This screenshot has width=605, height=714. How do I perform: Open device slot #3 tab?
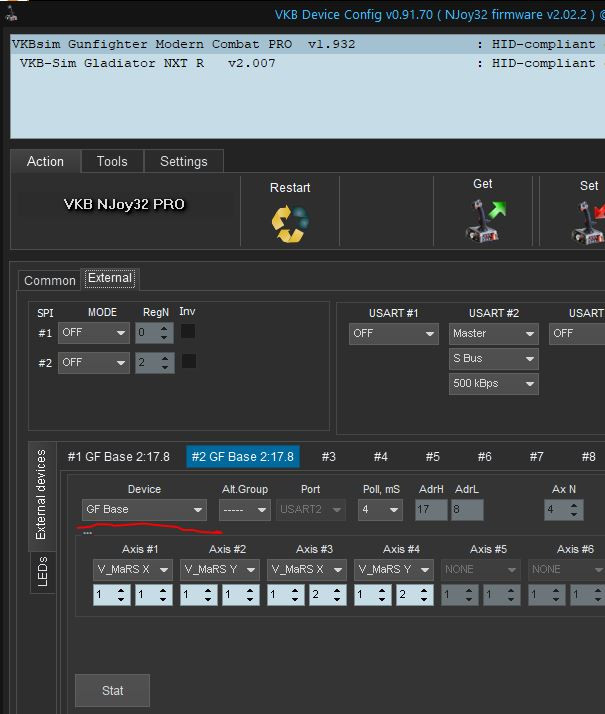[329, 457]
